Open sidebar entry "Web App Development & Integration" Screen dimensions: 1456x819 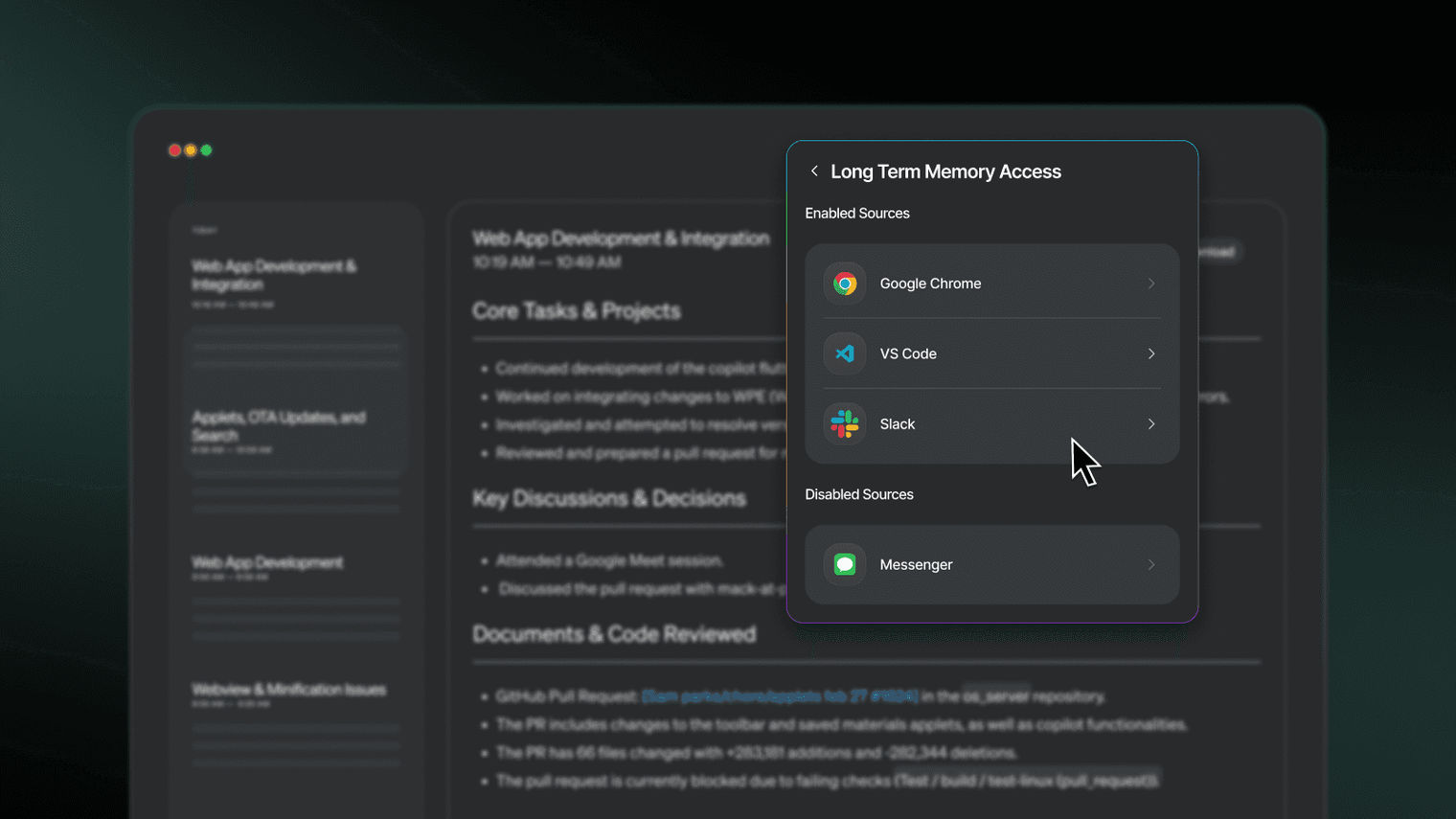point(274,275)
